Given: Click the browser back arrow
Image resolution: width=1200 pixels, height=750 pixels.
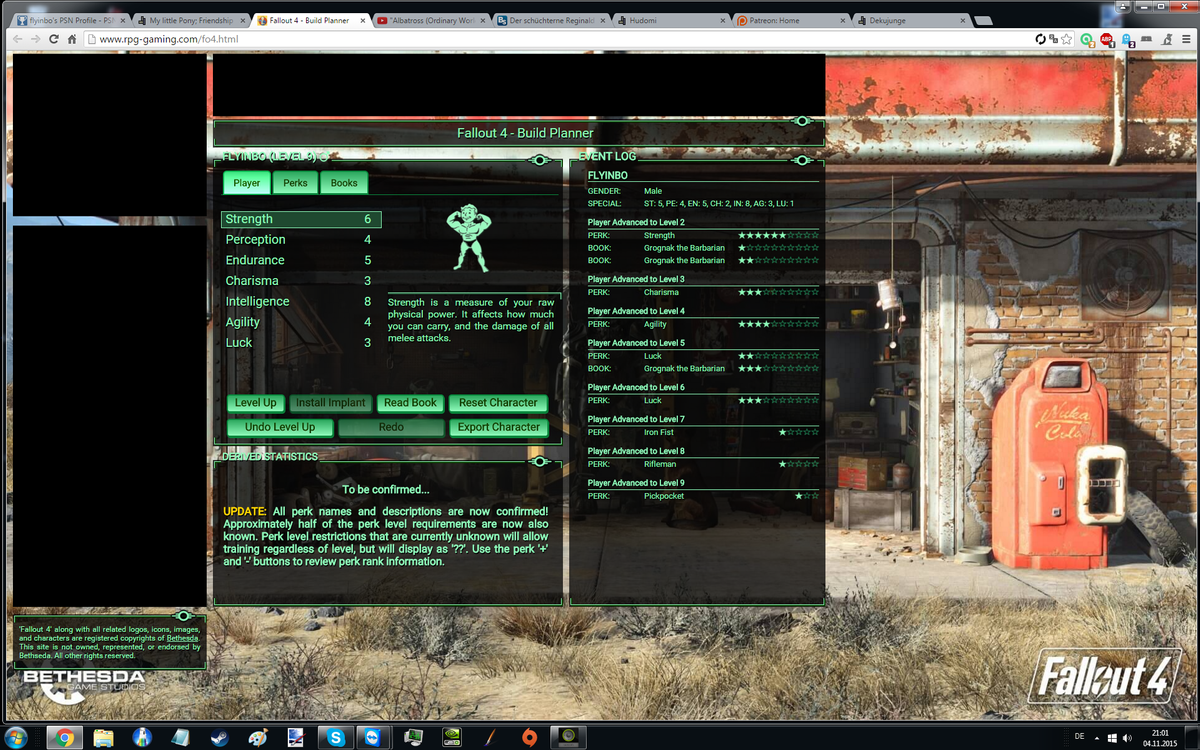Looking at the screenshot, I should [19, 39].
